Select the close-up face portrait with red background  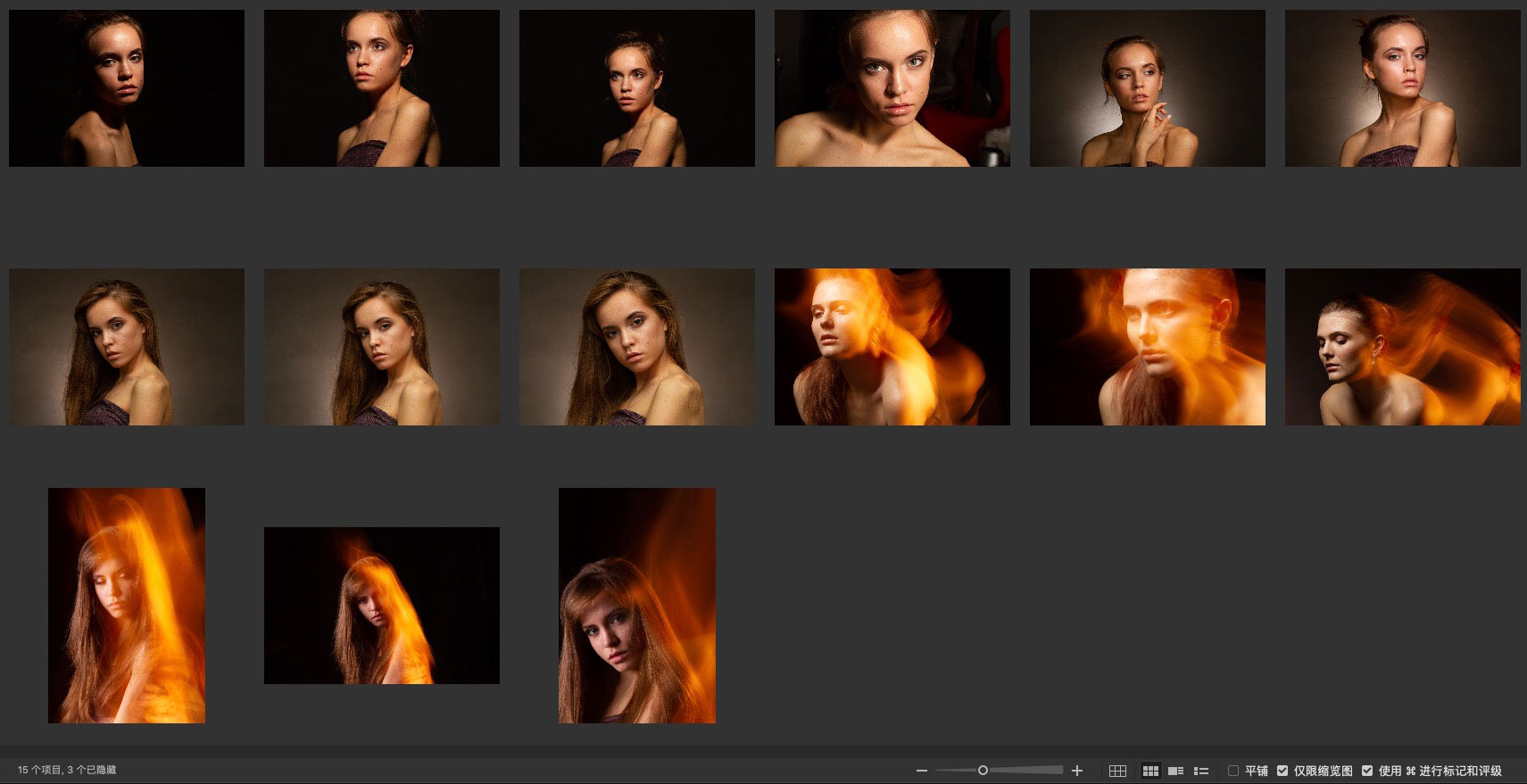coord(892,88)
